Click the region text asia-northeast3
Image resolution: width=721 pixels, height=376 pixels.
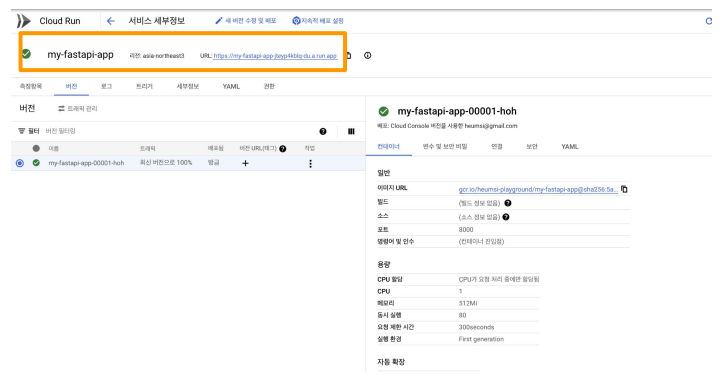[x=163, y=56]
